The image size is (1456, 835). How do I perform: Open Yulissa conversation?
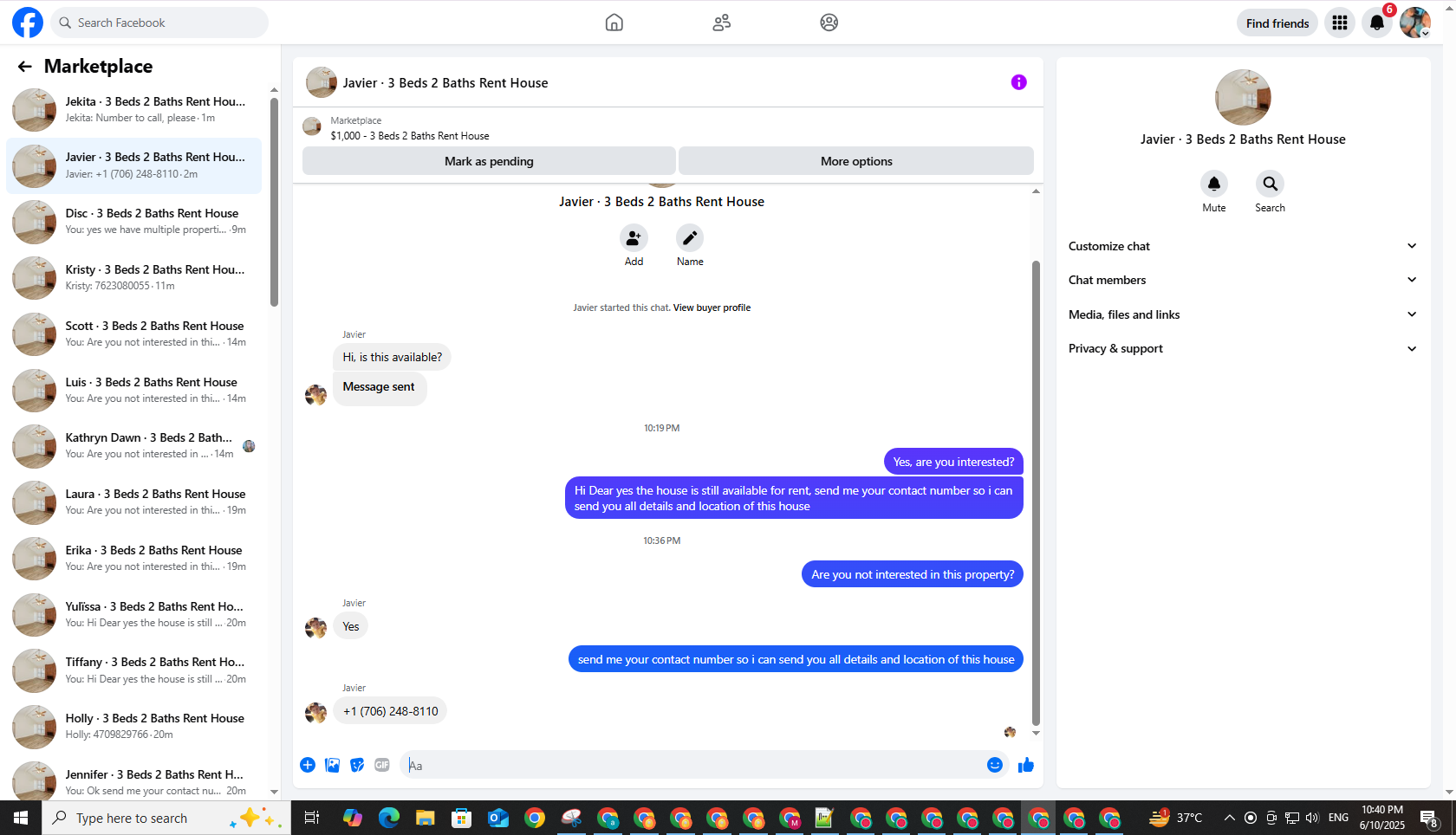coord(133,614)
